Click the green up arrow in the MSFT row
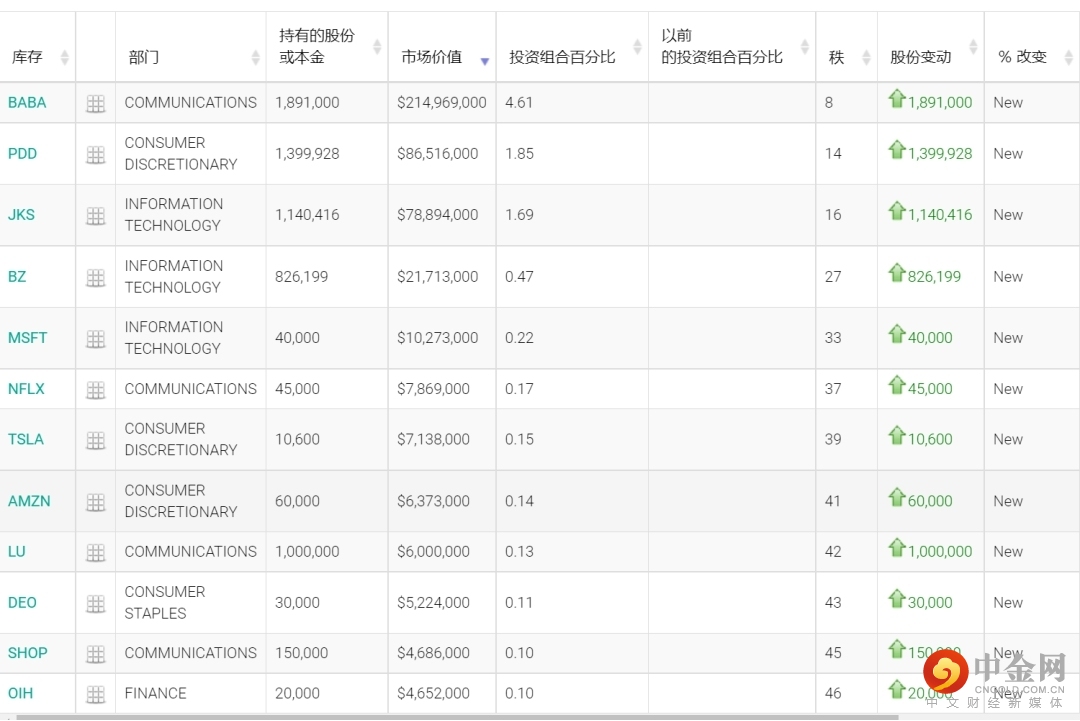 tap(896, 333)
